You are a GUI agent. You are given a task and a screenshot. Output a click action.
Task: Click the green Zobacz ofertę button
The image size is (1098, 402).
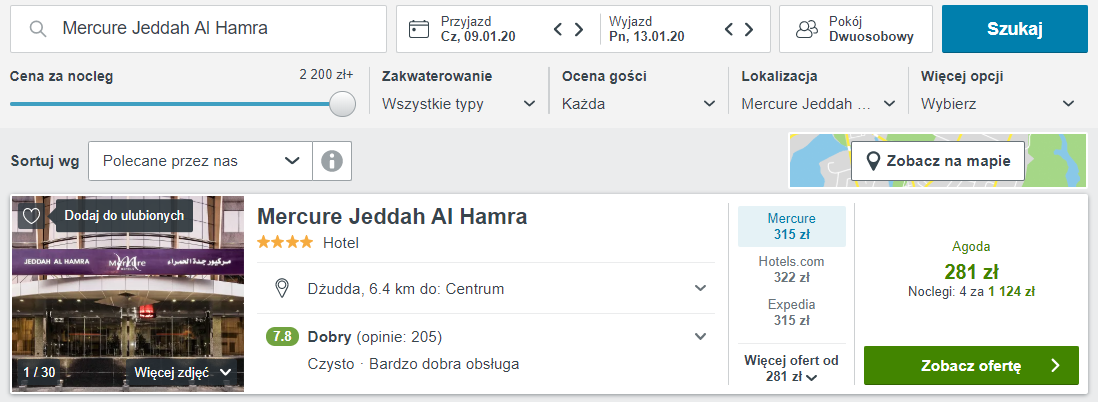tap(971, 366)
